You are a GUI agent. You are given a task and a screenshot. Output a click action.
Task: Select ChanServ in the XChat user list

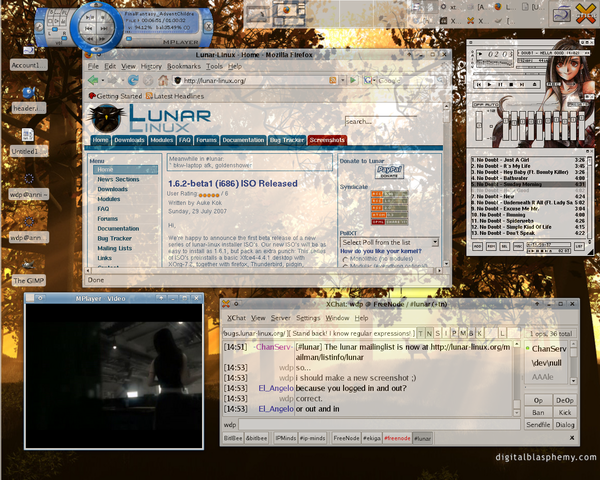pyautogui.click(x=546, y=348)
